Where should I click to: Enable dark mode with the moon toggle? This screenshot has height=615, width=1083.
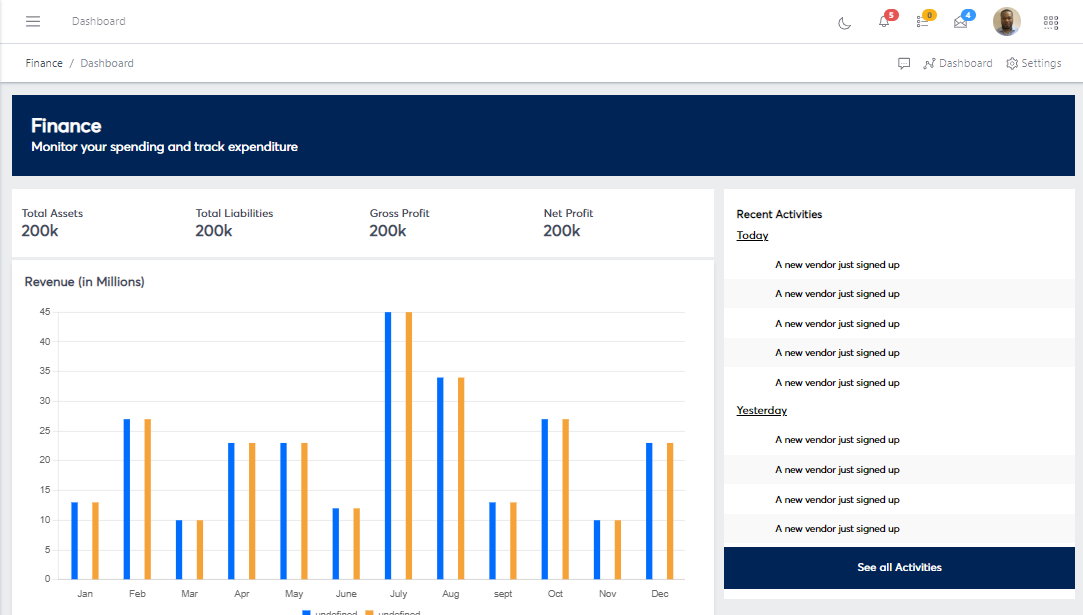844,23
